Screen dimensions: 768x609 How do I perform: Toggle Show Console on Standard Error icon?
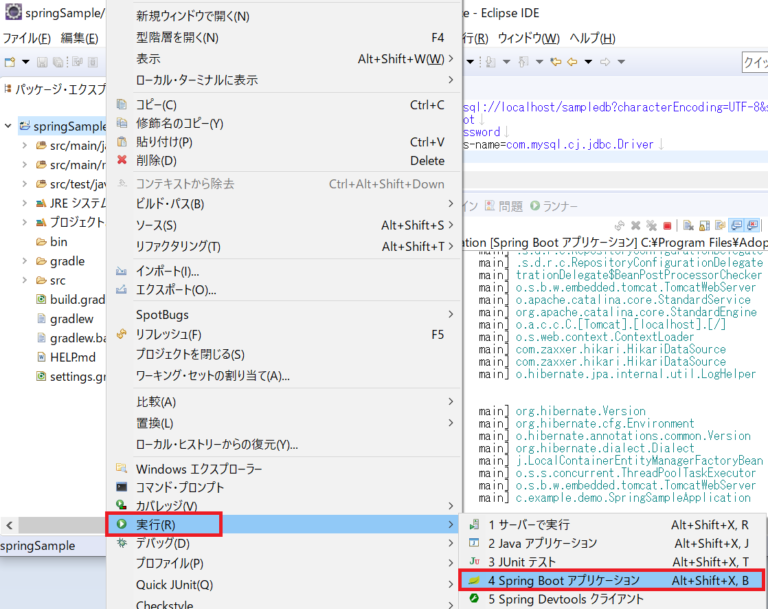(752, 225)
